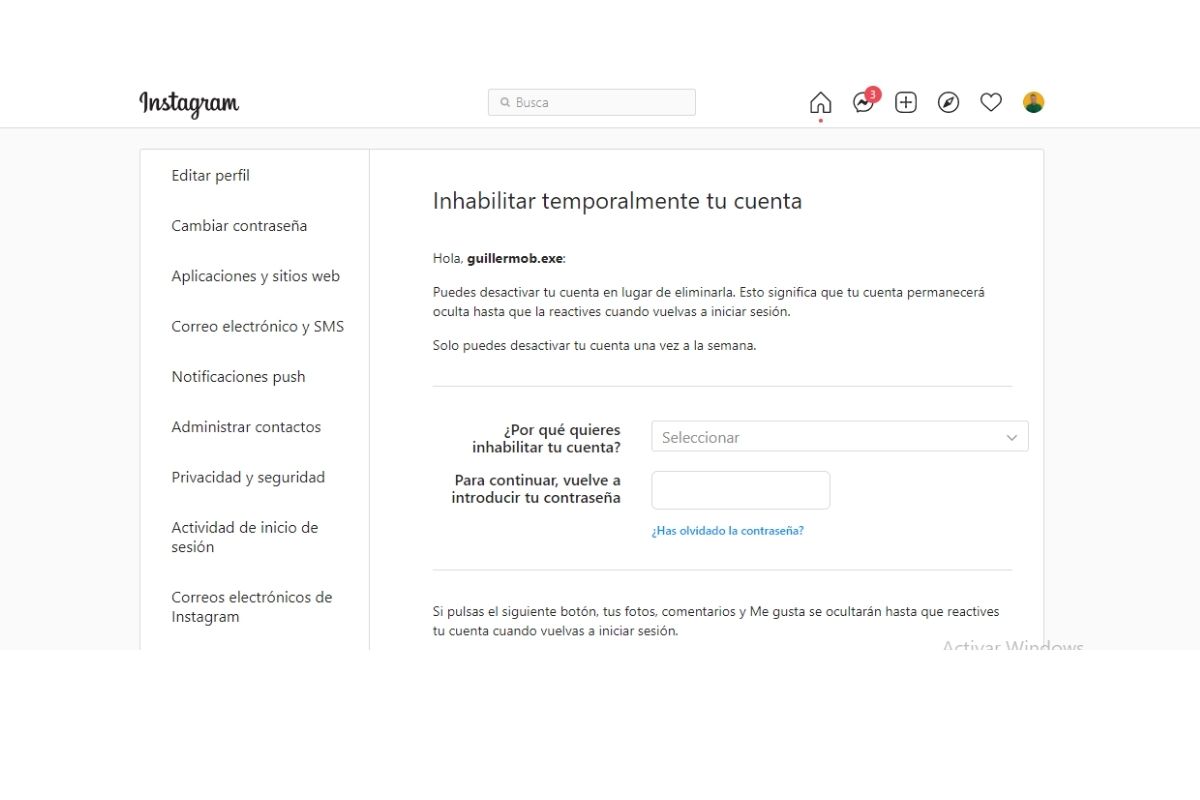The height and width of the screenshot is (800, 1200).
Task: Open Editar perfil settings
Action: tap(211, 176)
